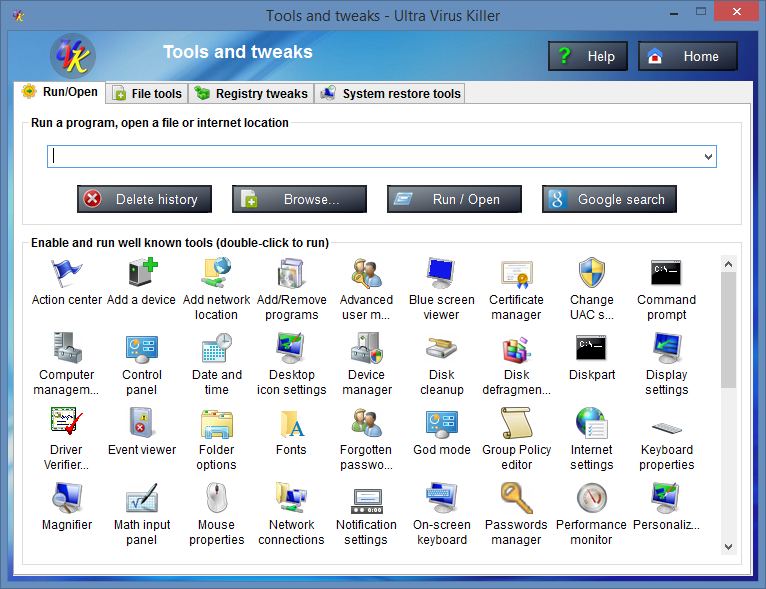This screenshot has height=589, width=766.
Task: Select Driver Verifier icon
Action: click(x=66, y=423)
